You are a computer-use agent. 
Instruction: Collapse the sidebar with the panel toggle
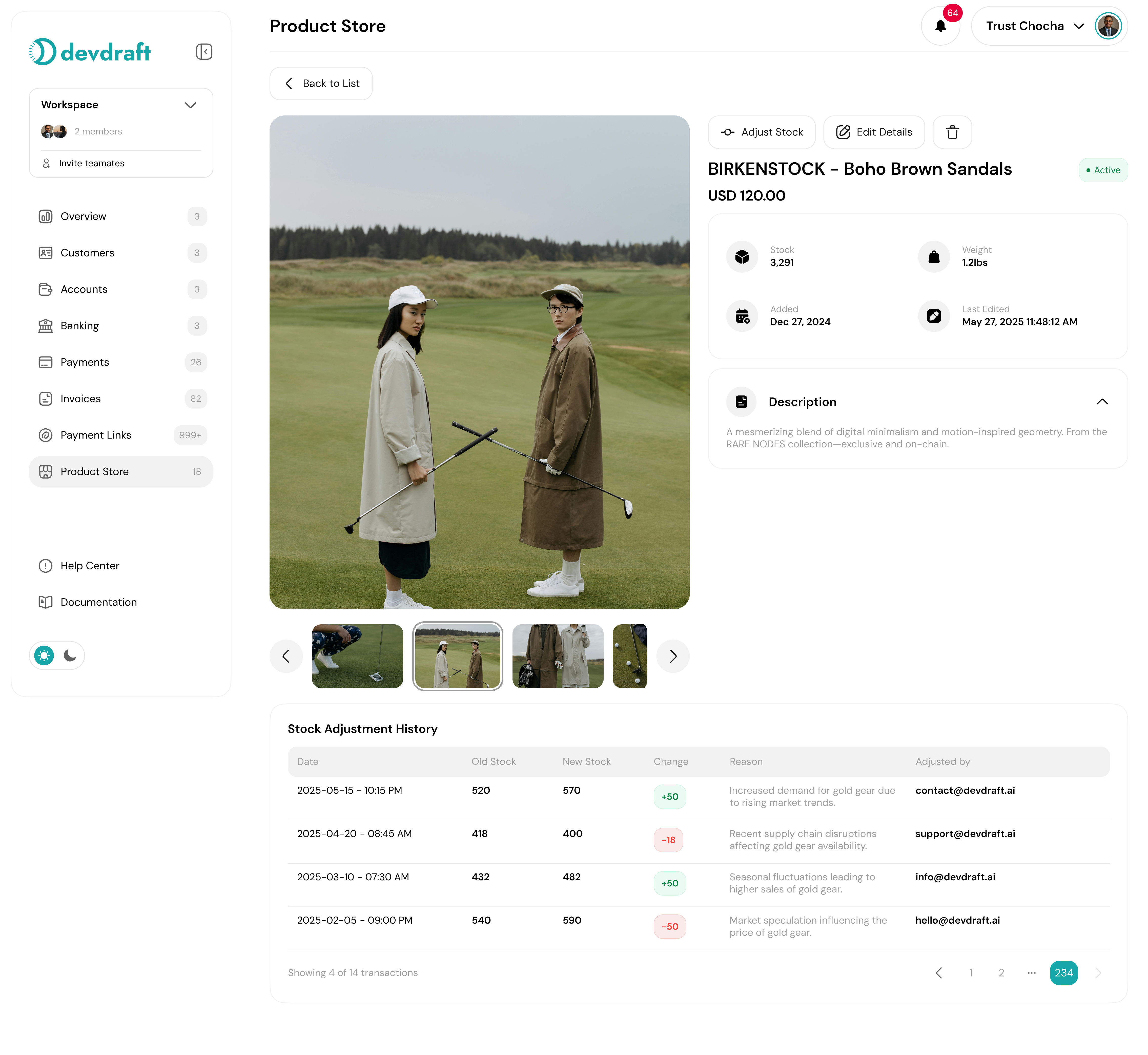[x=204, y=51]
